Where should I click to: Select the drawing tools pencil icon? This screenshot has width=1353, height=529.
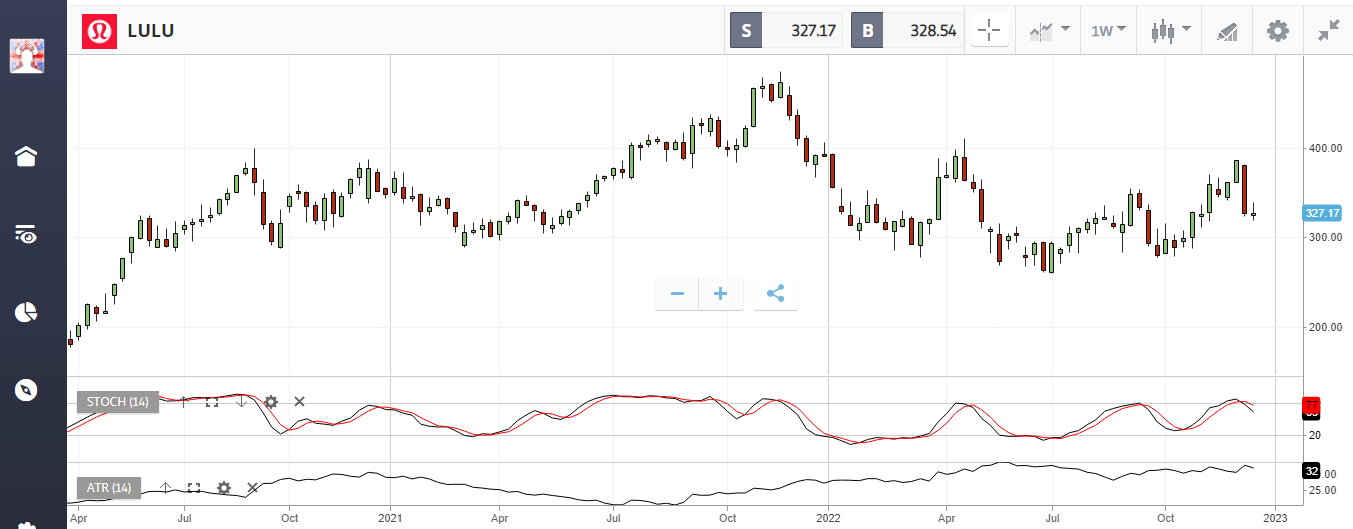[x=1227, y=31]
